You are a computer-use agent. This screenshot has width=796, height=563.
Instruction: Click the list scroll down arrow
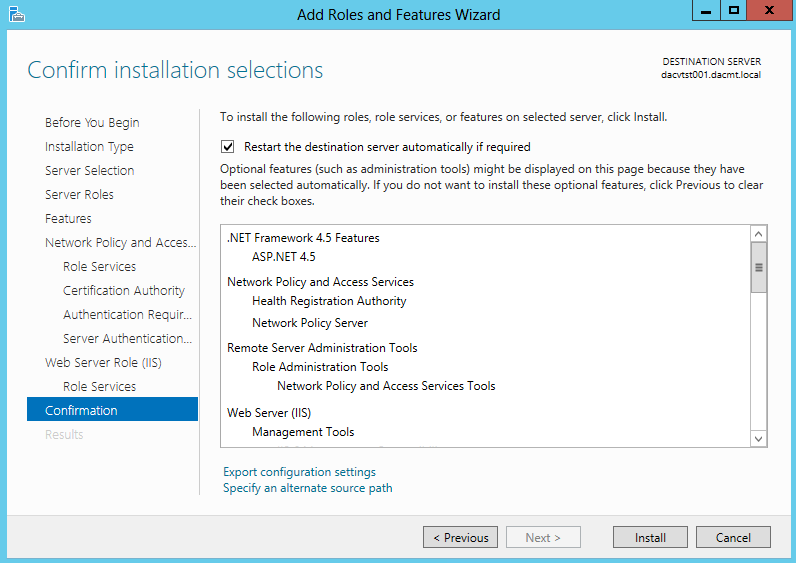pos(758,439)
